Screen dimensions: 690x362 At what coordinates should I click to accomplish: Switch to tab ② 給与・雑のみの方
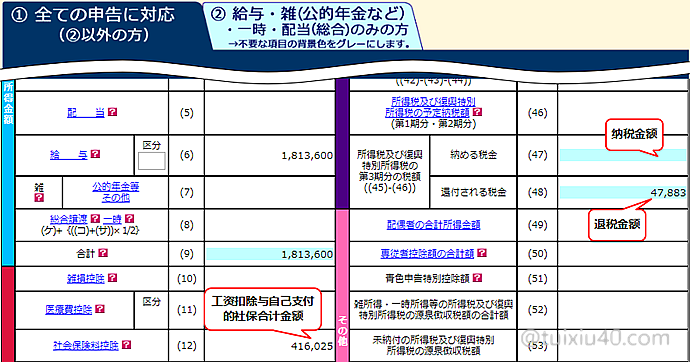click(x=312, y=26)
